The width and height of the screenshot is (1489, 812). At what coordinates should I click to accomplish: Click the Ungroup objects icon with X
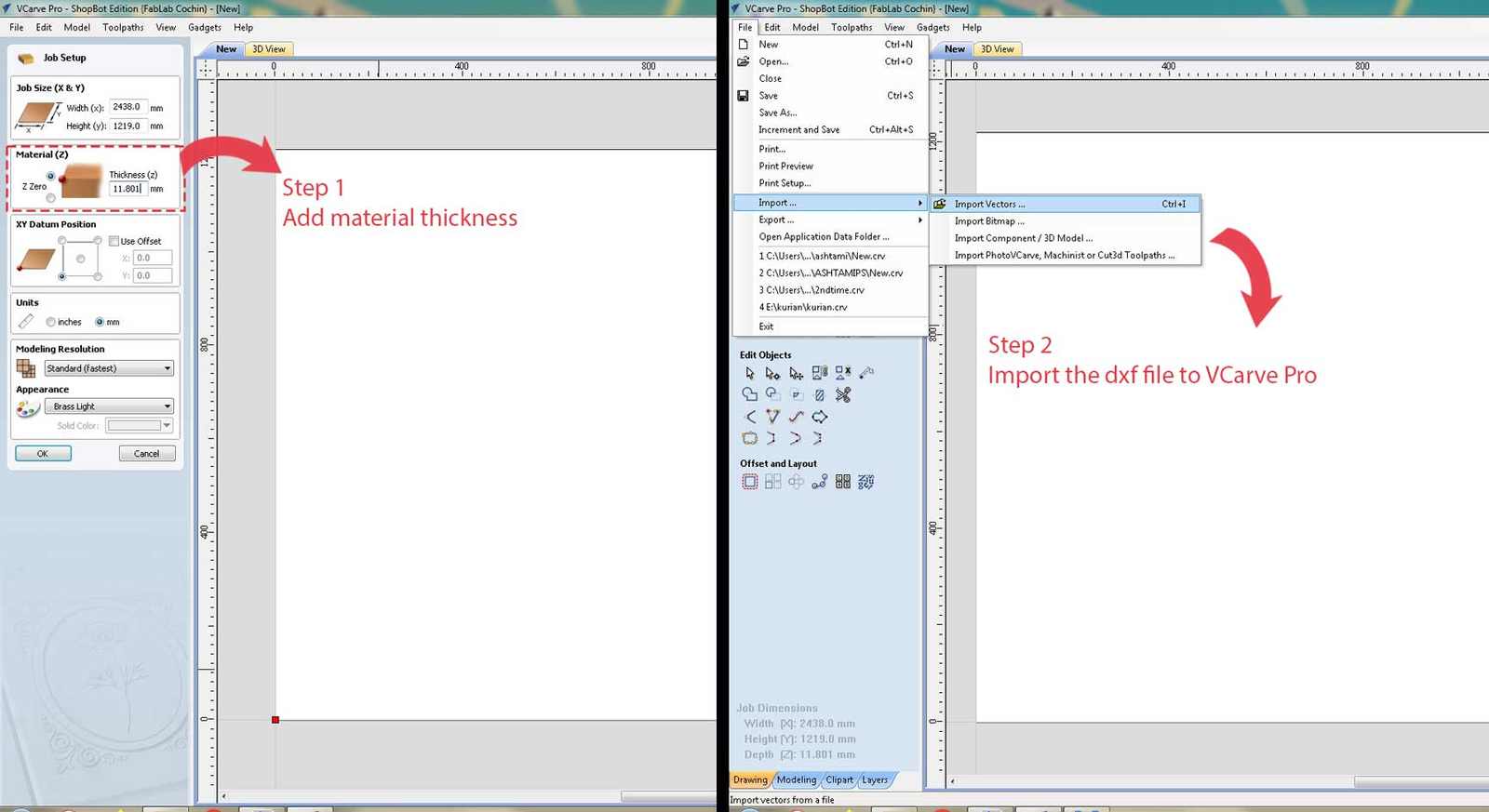tap(843, 373)
